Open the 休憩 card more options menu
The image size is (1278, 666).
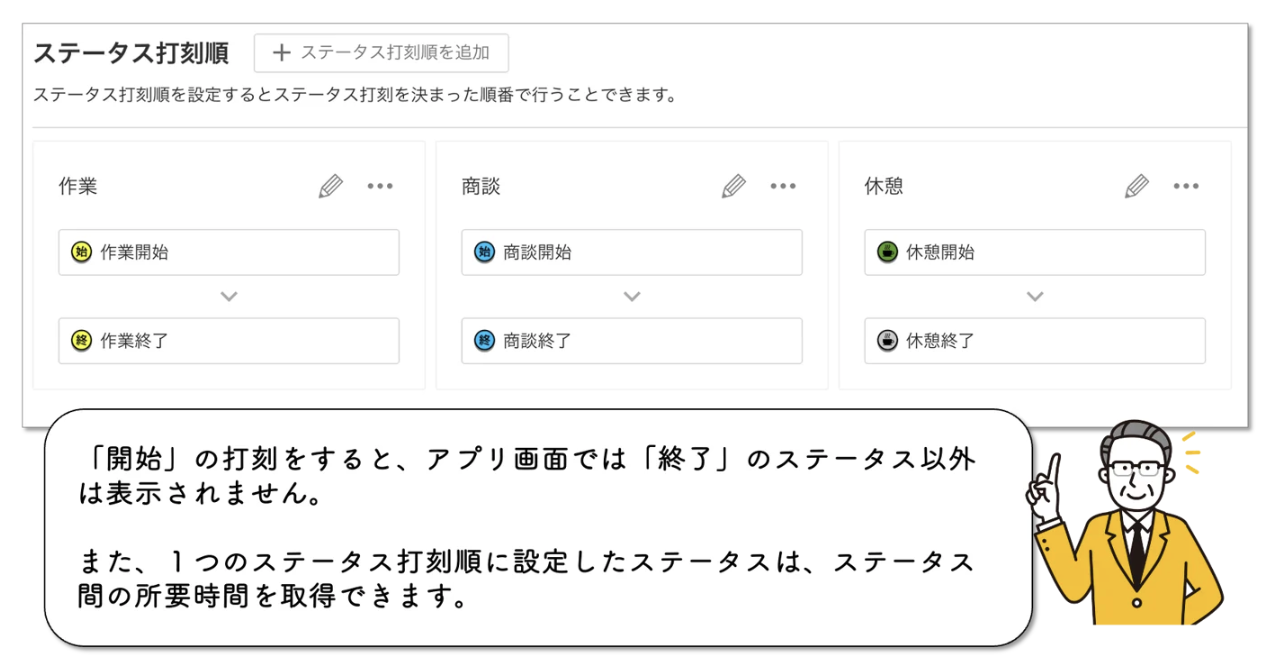pos(1186,186)
